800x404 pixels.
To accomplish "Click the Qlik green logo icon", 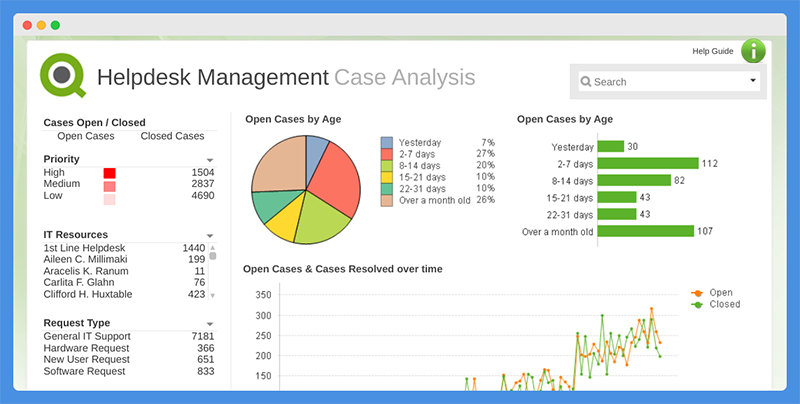I will point(63,75).
